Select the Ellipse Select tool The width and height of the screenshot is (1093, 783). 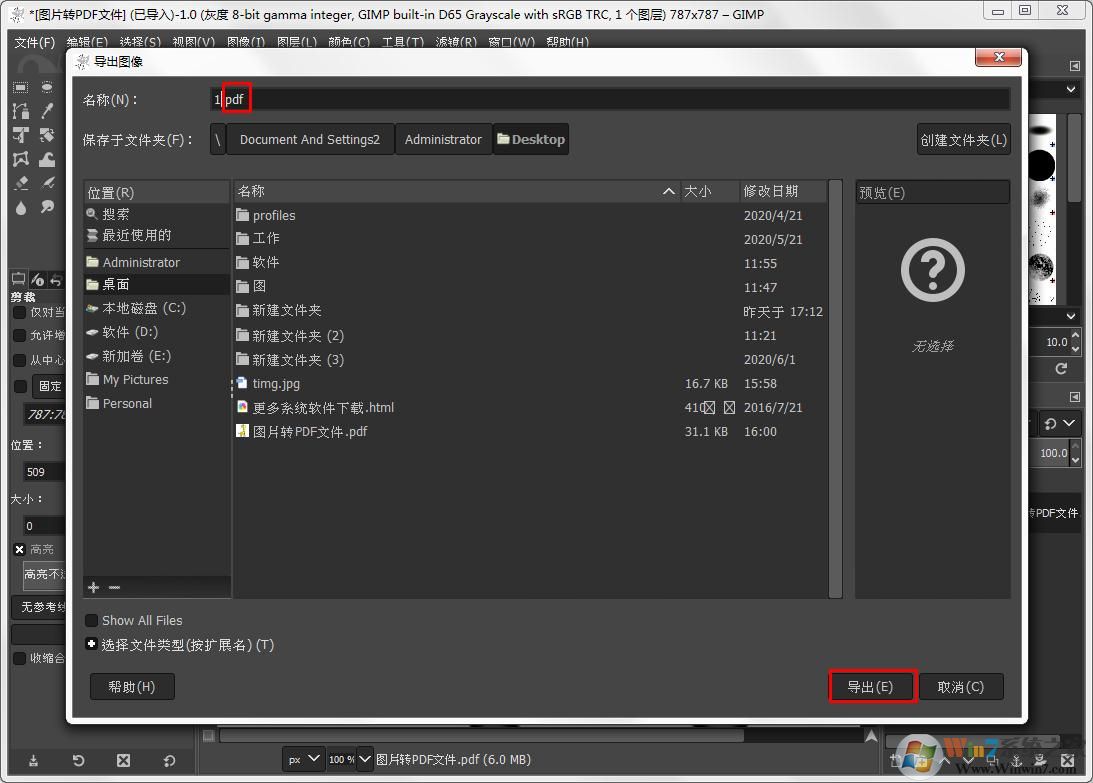coord(47,86)
